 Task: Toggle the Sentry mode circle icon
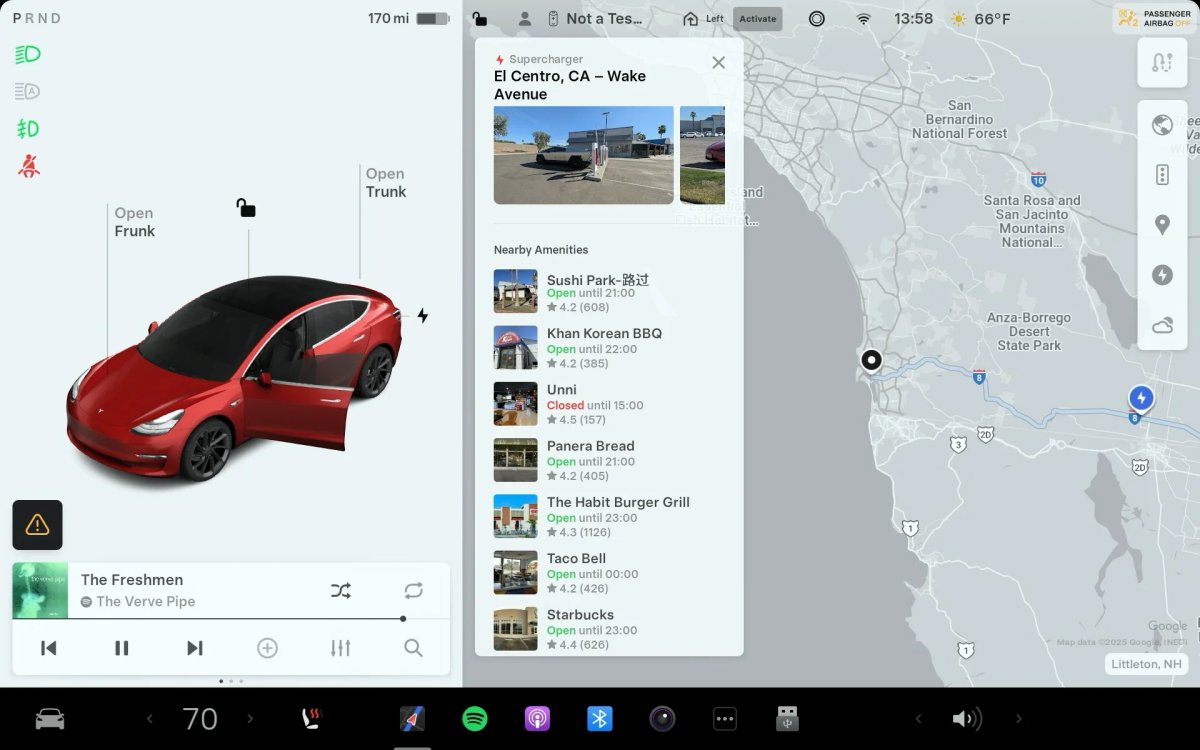click(817, 18)
